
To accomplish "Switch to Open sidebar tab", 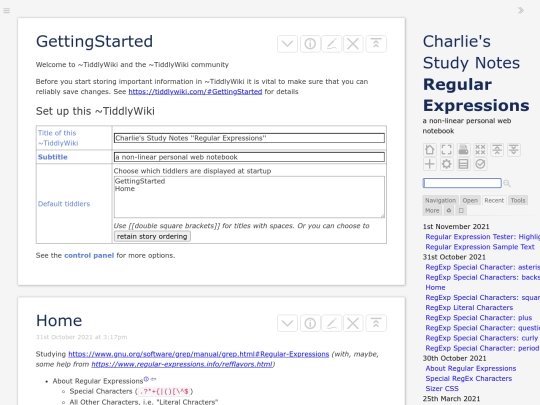I will click(470, 200).
